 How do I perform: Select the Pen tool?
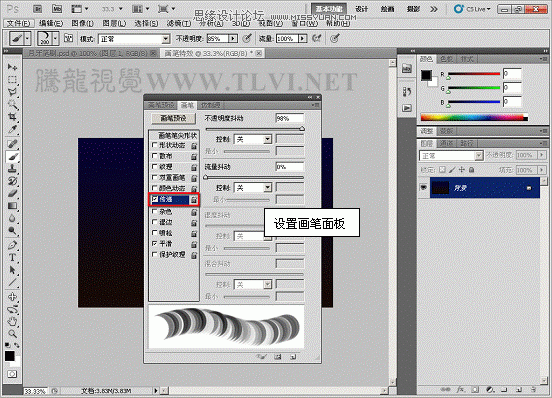point(12,245)
